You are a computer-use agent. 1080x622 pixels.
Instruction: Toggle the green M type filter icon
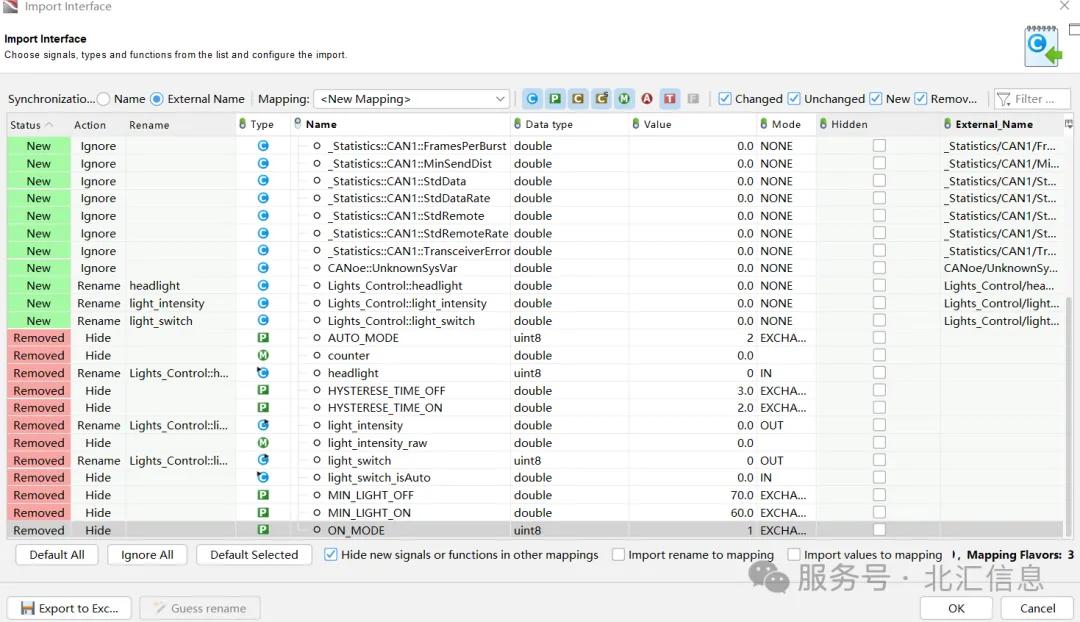624,98
